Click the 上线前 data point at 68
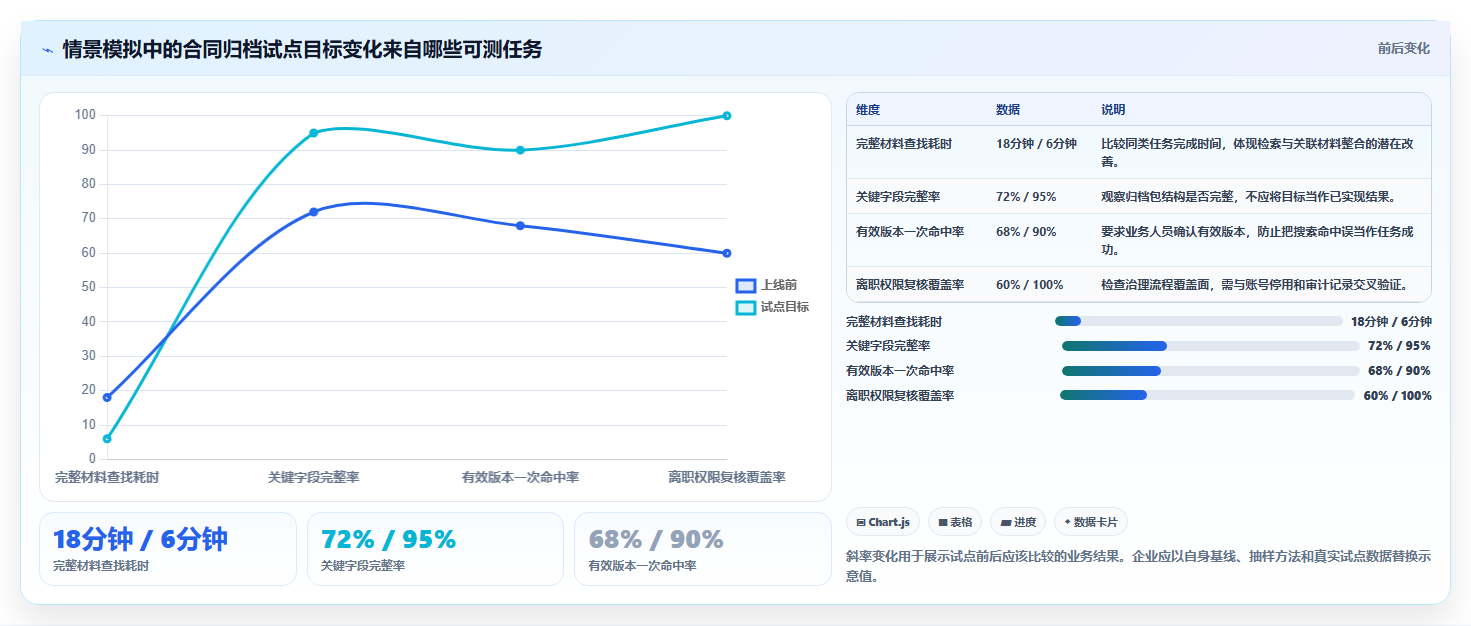The height and width of the screenshot is (626, 1471). (520, 226)
